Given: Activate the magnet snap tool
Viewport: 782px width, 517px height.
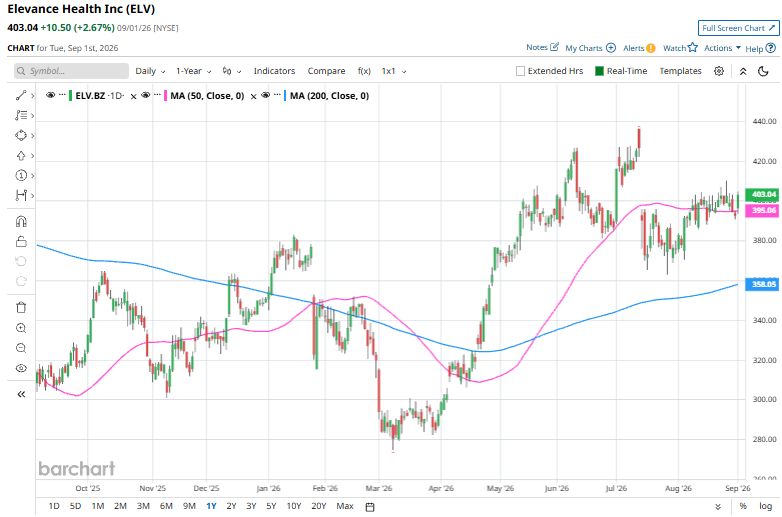Looking at the screenshot, I should point(21,221).
